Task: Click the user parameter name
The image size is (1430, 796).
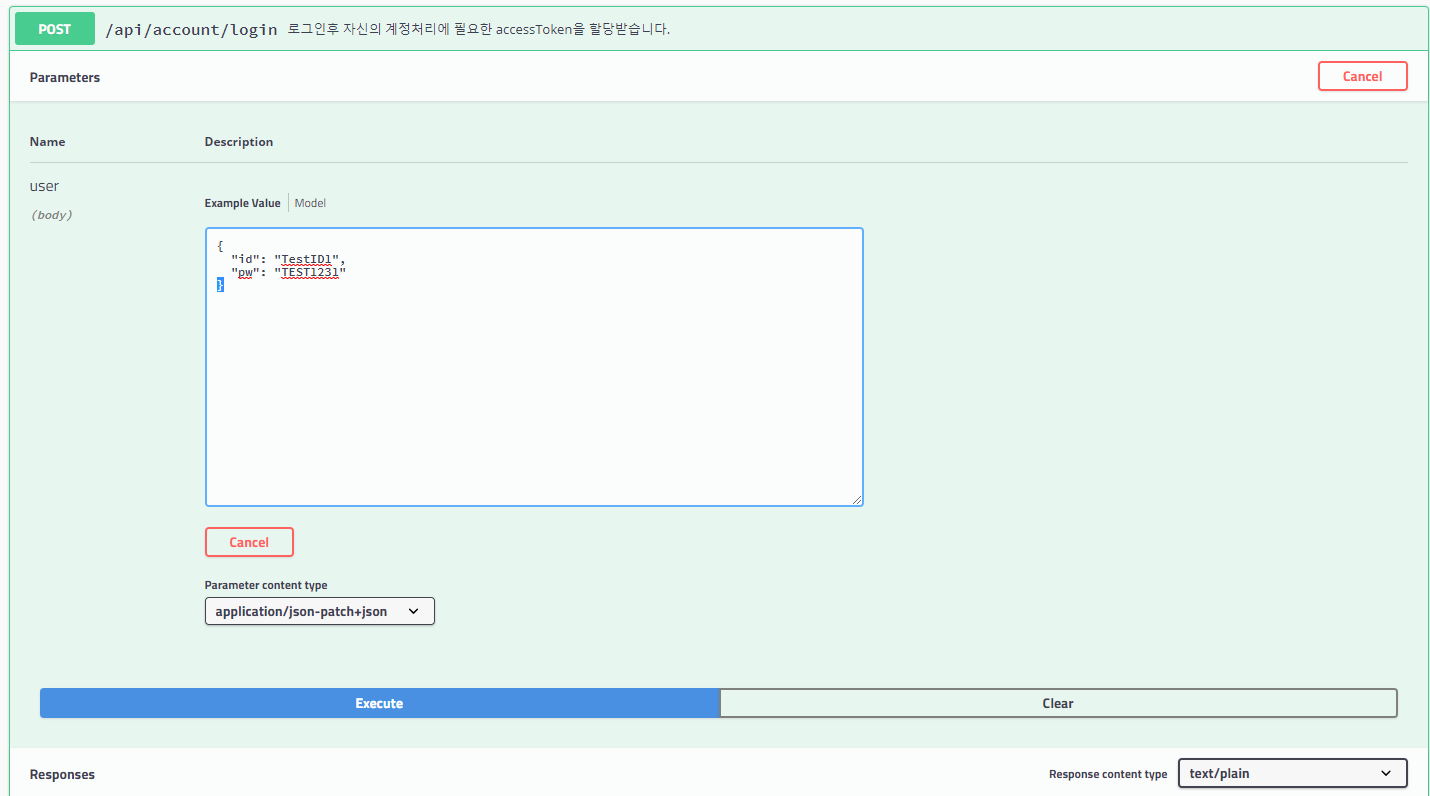Action: pyautogui.click(x=44, y=186)
